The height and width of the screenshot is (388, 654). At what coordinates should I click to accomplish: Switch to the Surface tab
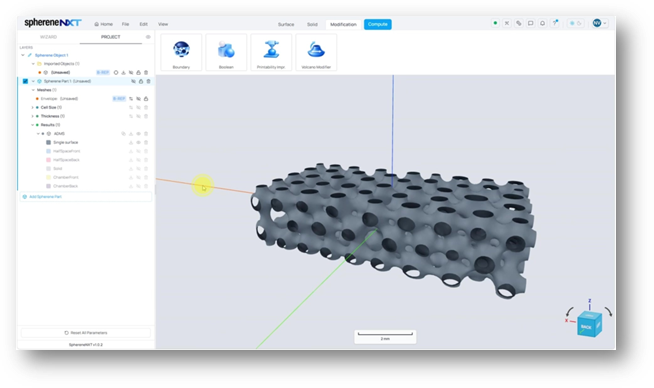click(286, 24)
